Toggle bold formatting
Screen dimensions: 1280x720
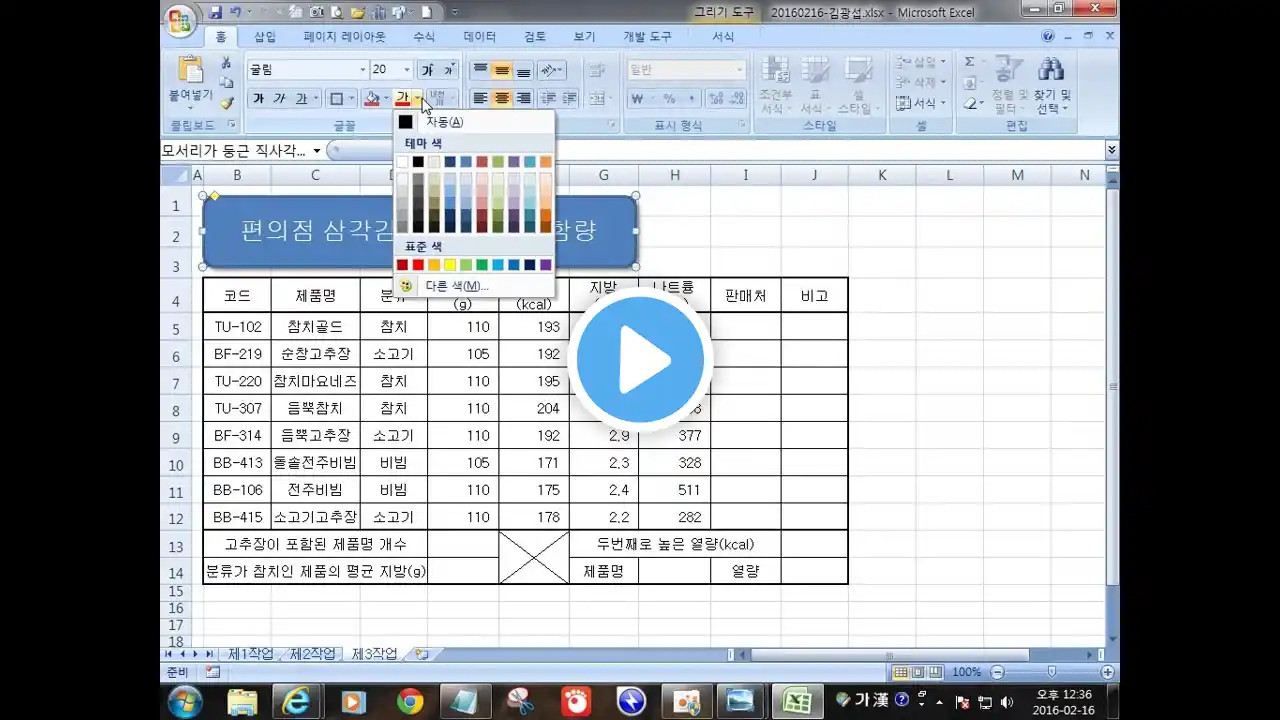[258, 98]
